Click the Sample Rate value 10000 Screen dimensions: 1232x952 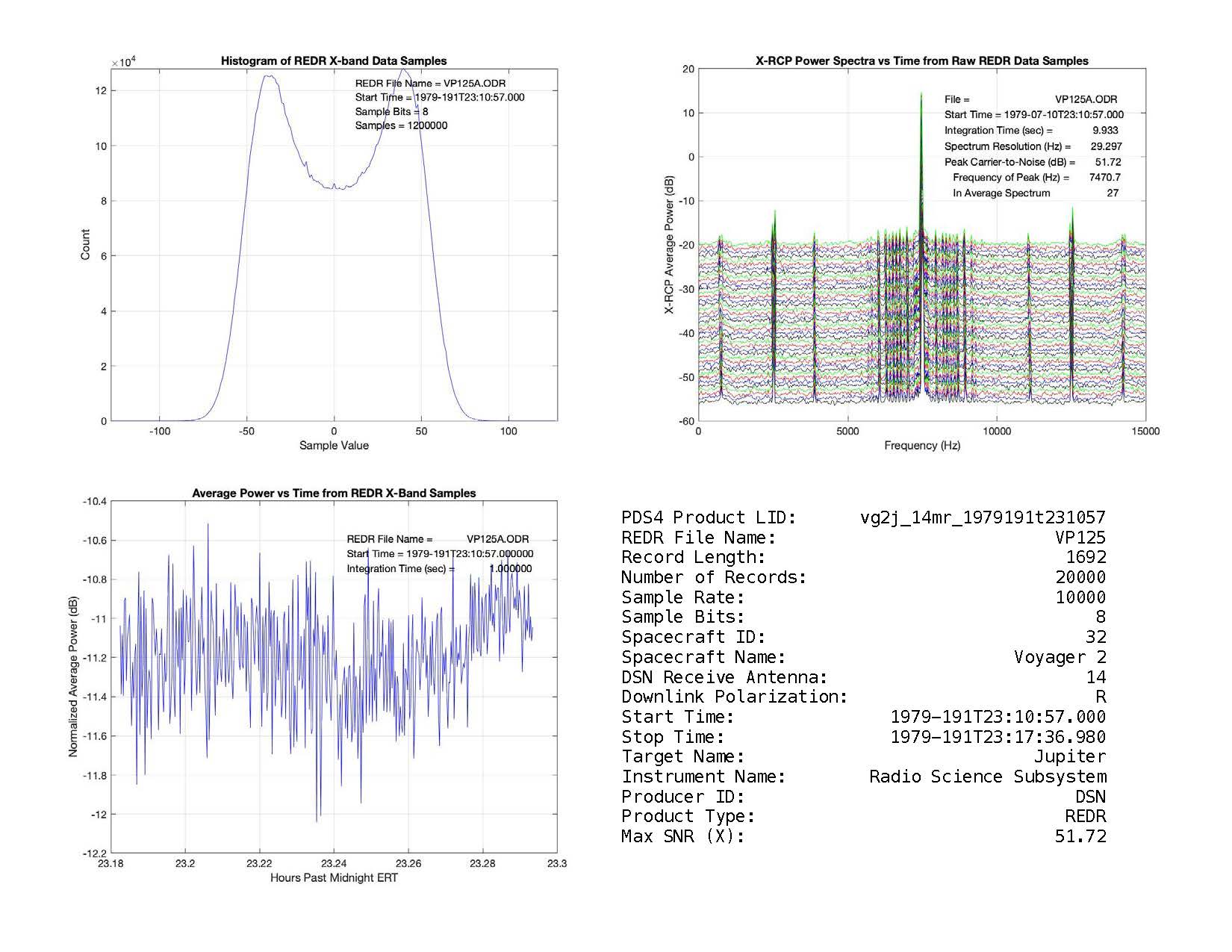(1080, 597)
